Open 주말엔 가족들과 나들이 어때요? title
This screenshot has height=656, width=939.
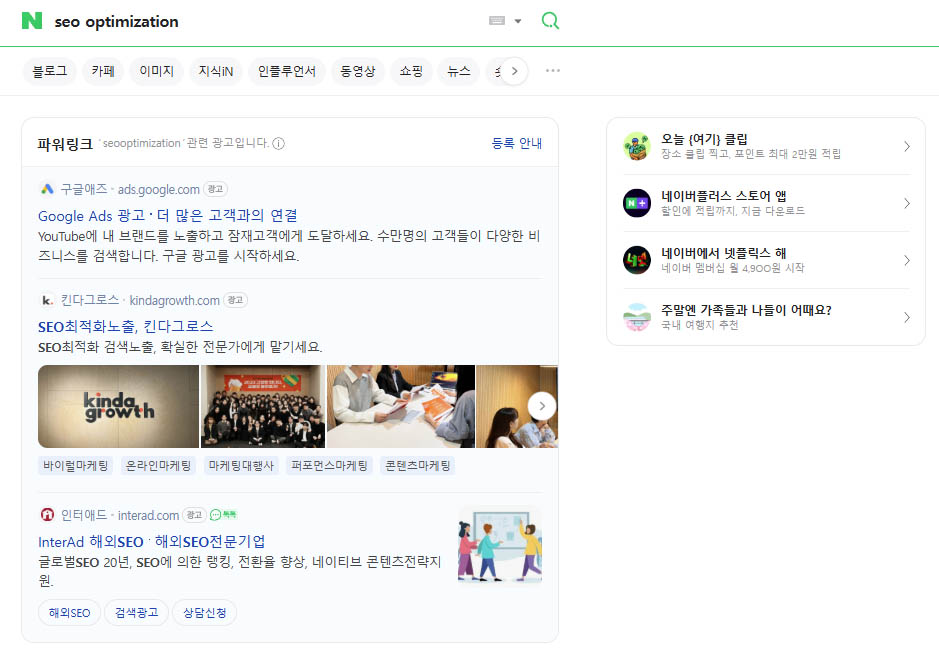tap(746, 310)
